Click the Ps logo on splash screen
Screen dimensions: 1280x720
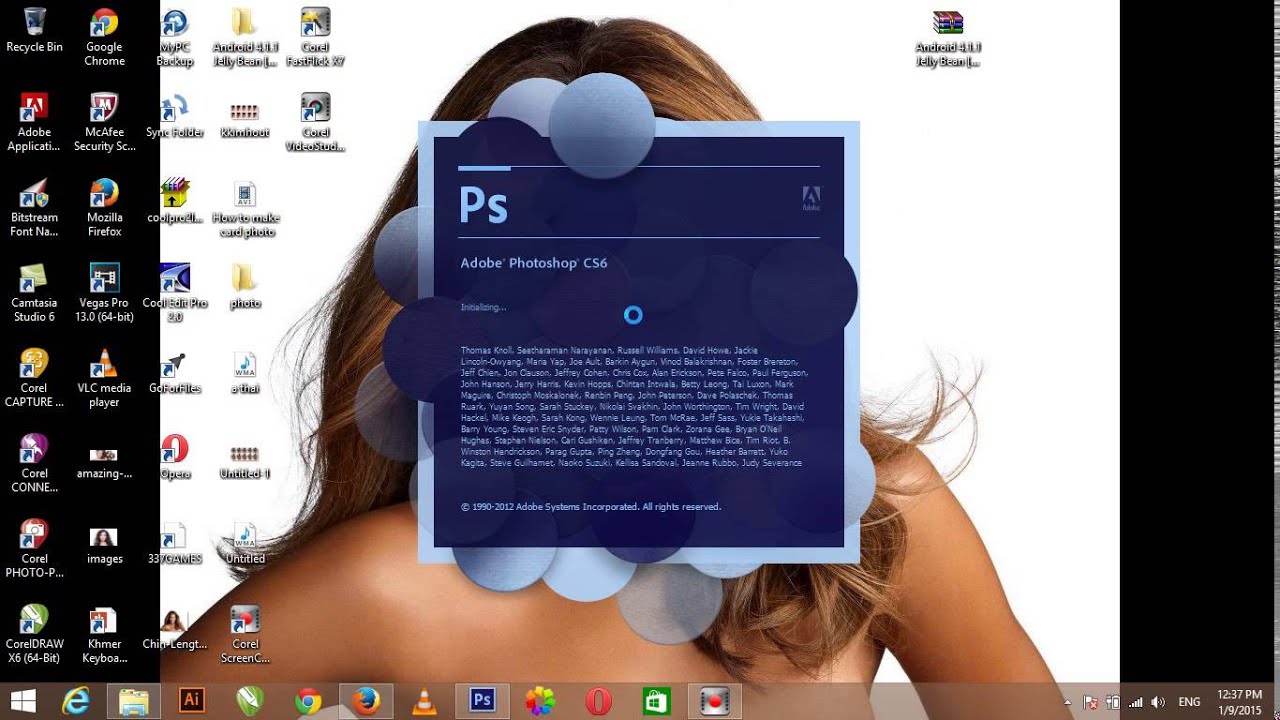[x=484, y=203]
